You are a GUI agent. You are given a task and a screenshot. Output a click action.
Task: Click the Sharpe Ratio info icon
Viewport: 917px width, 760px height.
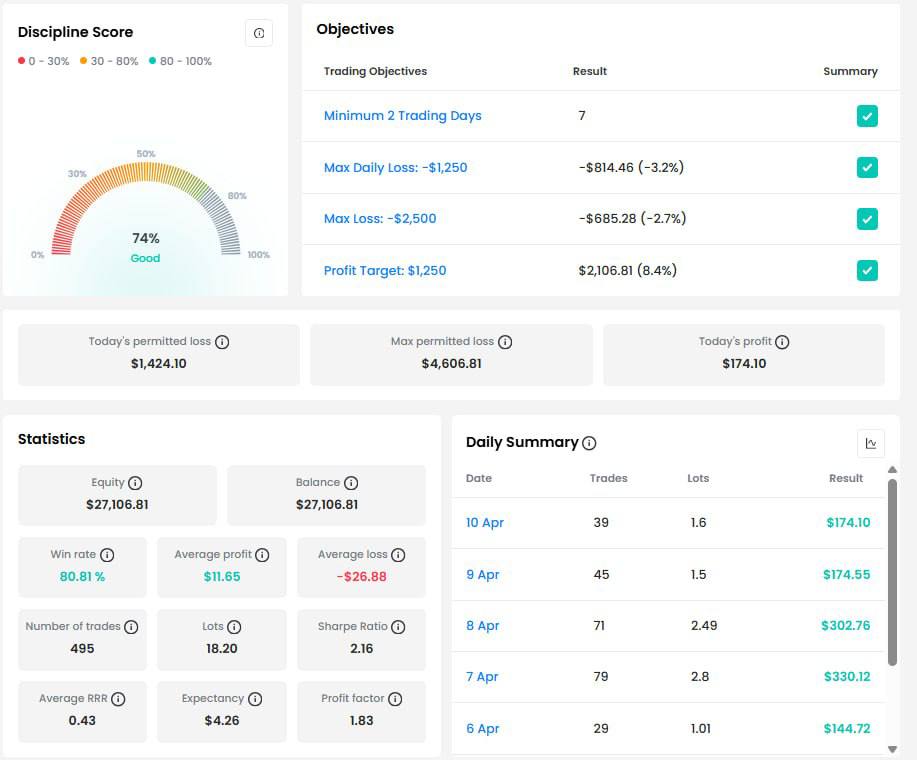coord(398,627)
